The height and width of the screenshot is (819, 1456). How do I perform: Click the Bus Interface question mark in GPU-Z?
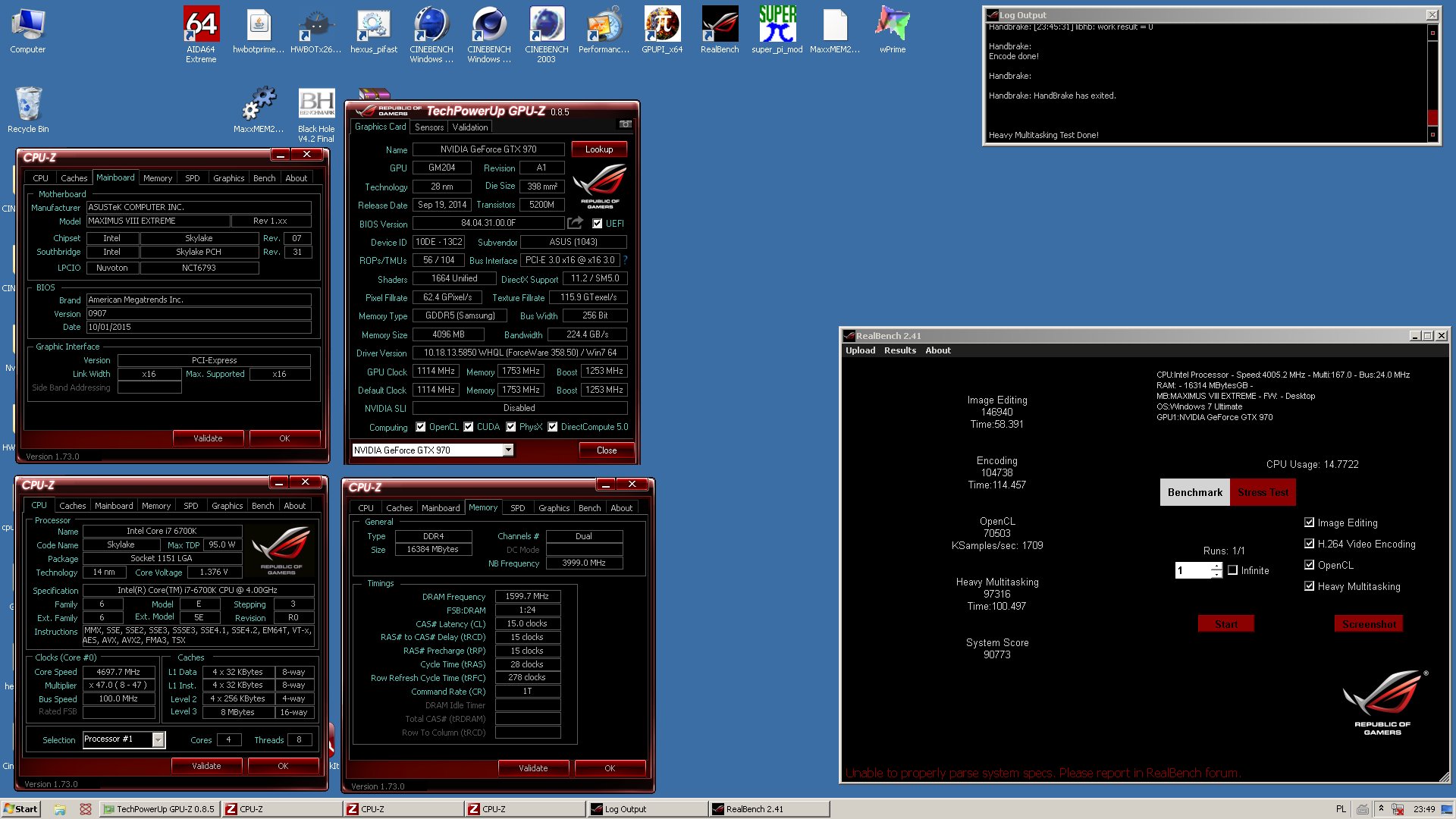pyautogui.click(x=626, y=260)
